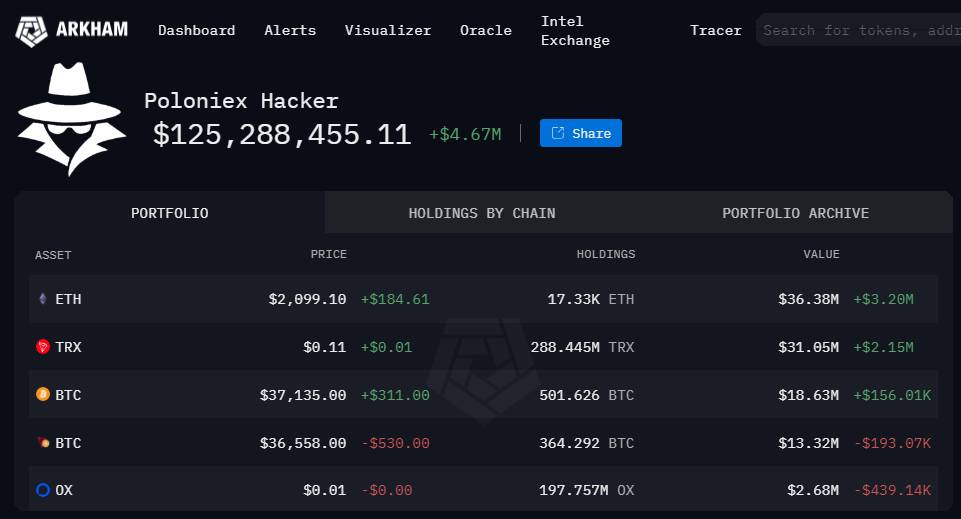
Task: Focus the token search field
Action: pos(858,30)
